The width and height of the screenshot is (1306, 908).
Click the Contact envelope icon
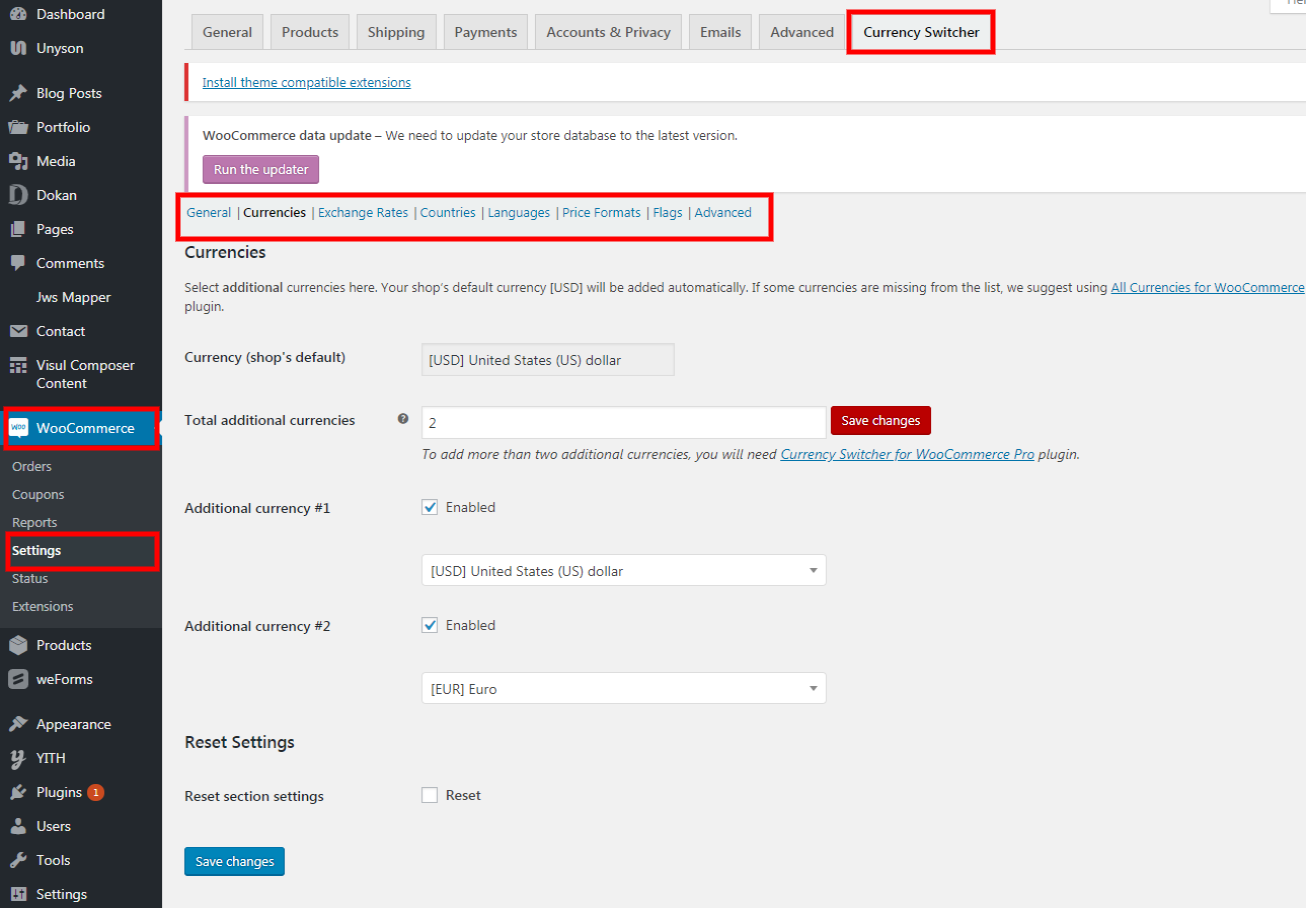pos(18,331)
